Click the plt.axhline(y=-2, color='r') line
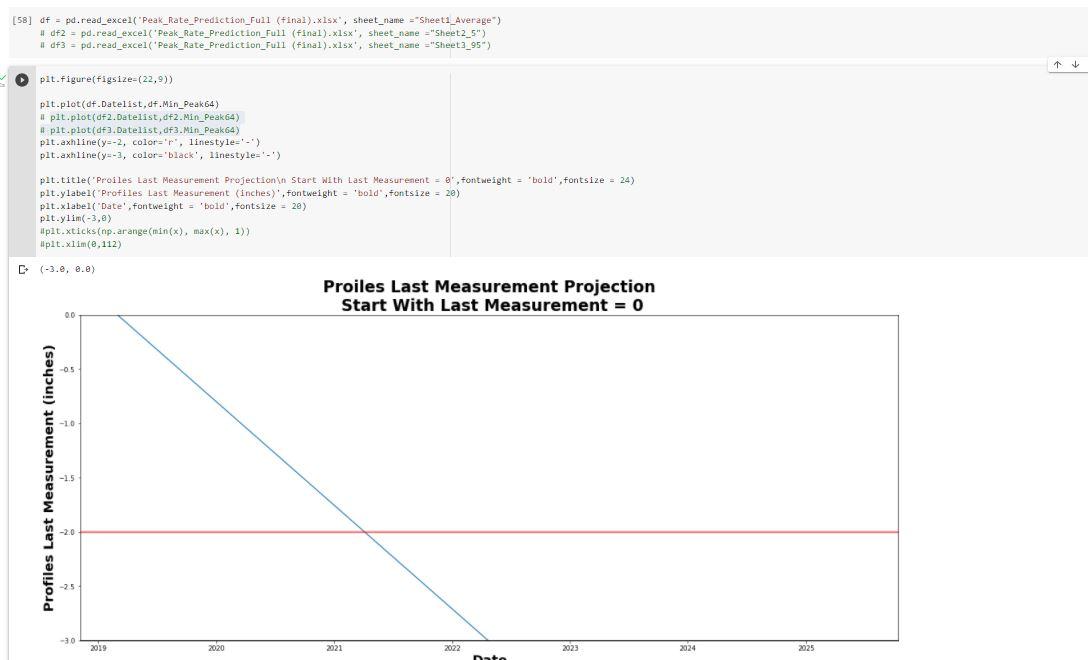 [x=150, y=142]
